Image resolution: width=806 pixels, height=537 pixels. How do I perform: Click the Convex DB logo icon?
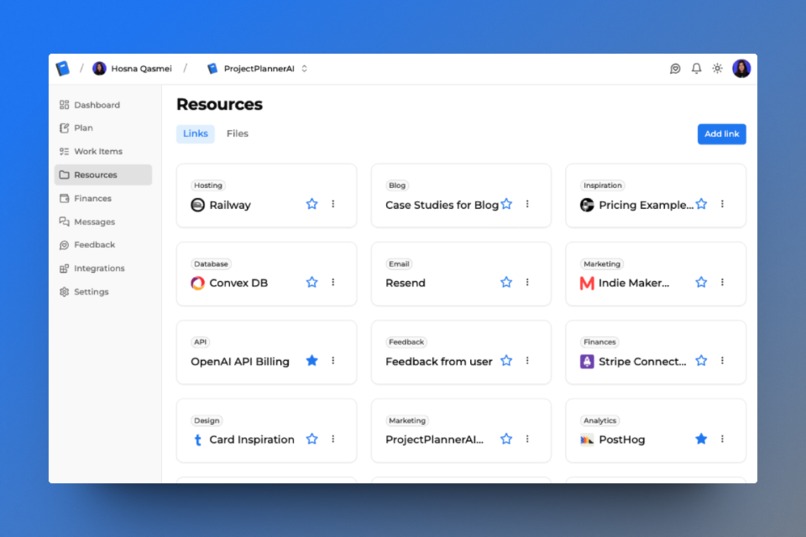[197, 283]
